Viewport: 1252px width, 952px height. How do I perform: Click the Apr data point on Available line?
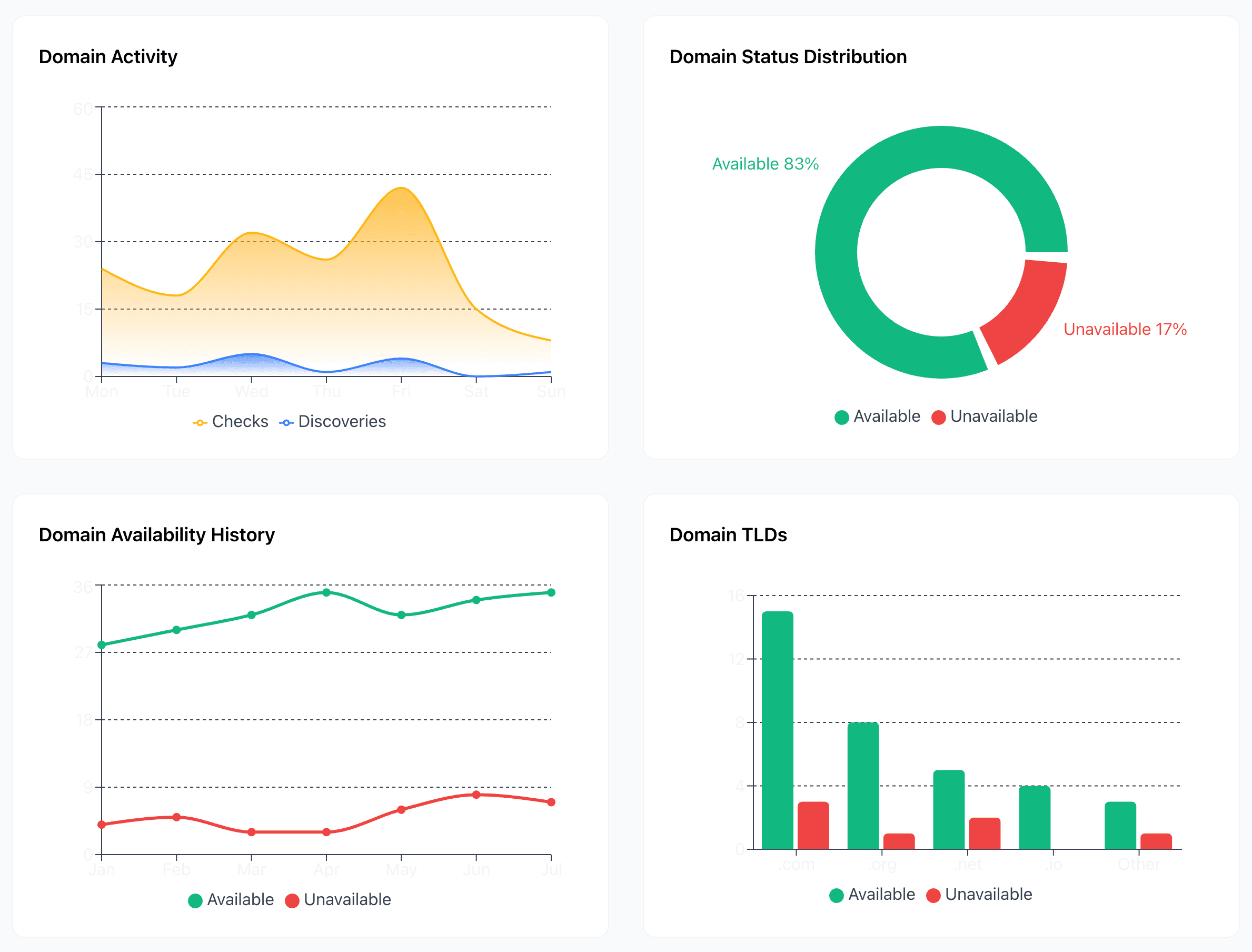(x=326, y=592)
